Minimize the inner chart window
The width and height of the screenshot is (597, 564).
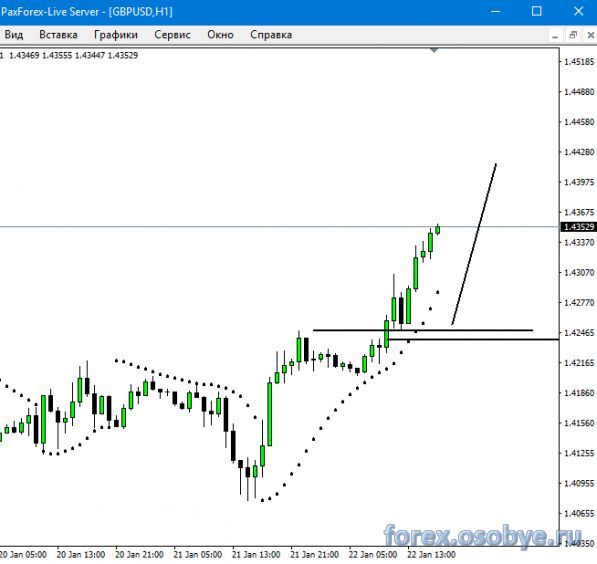point(555,35)
